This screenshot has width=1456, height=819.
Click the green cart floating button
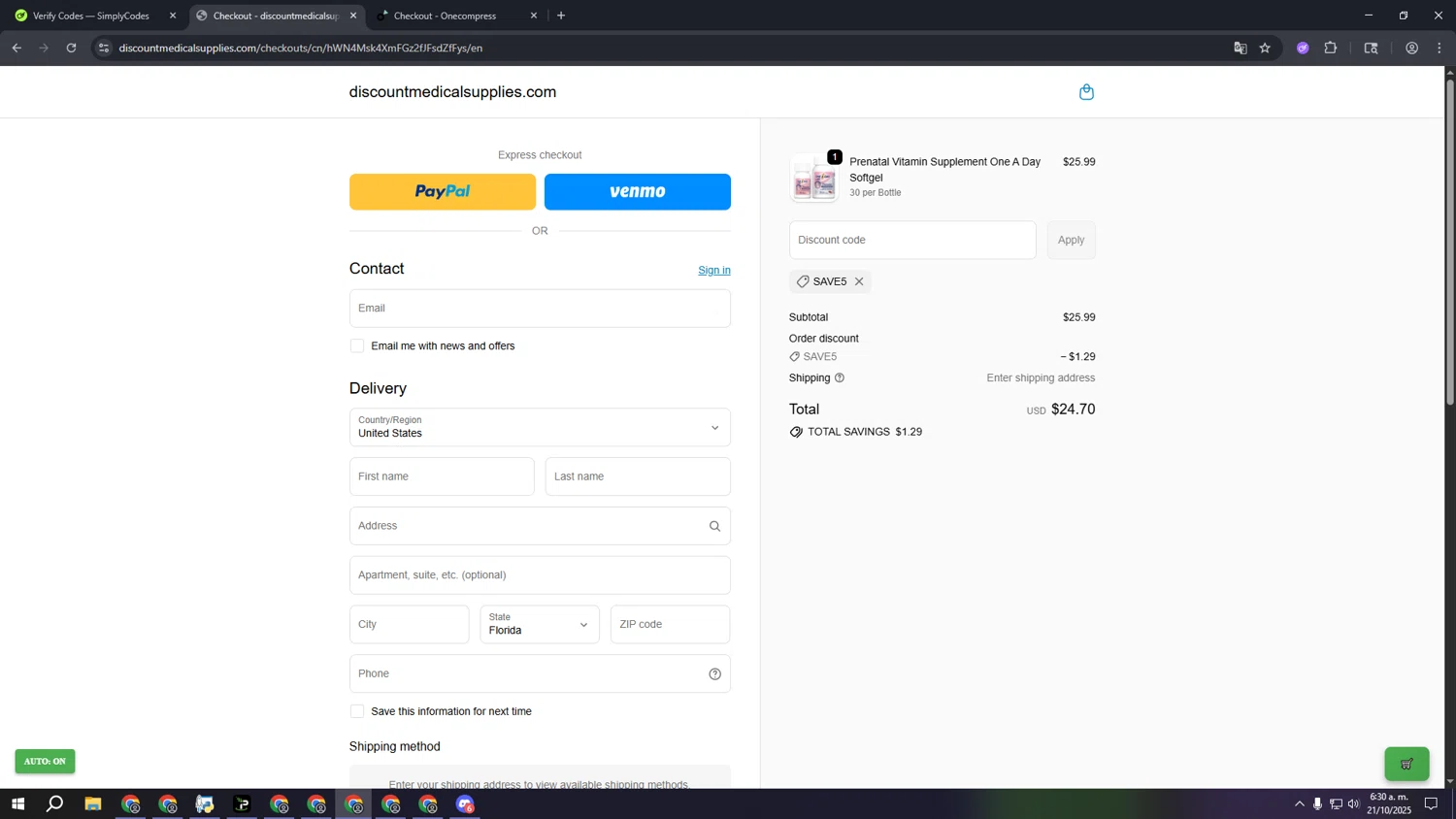[1406, 764]
